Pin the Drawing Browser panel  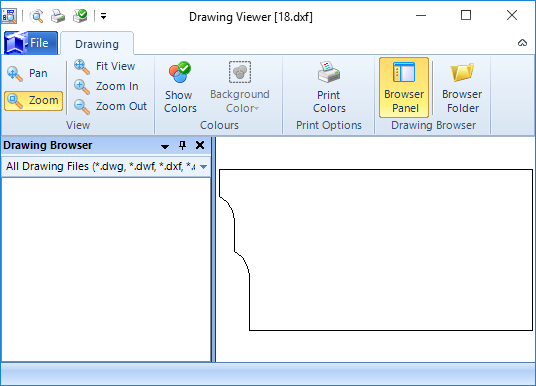(183, 145)
